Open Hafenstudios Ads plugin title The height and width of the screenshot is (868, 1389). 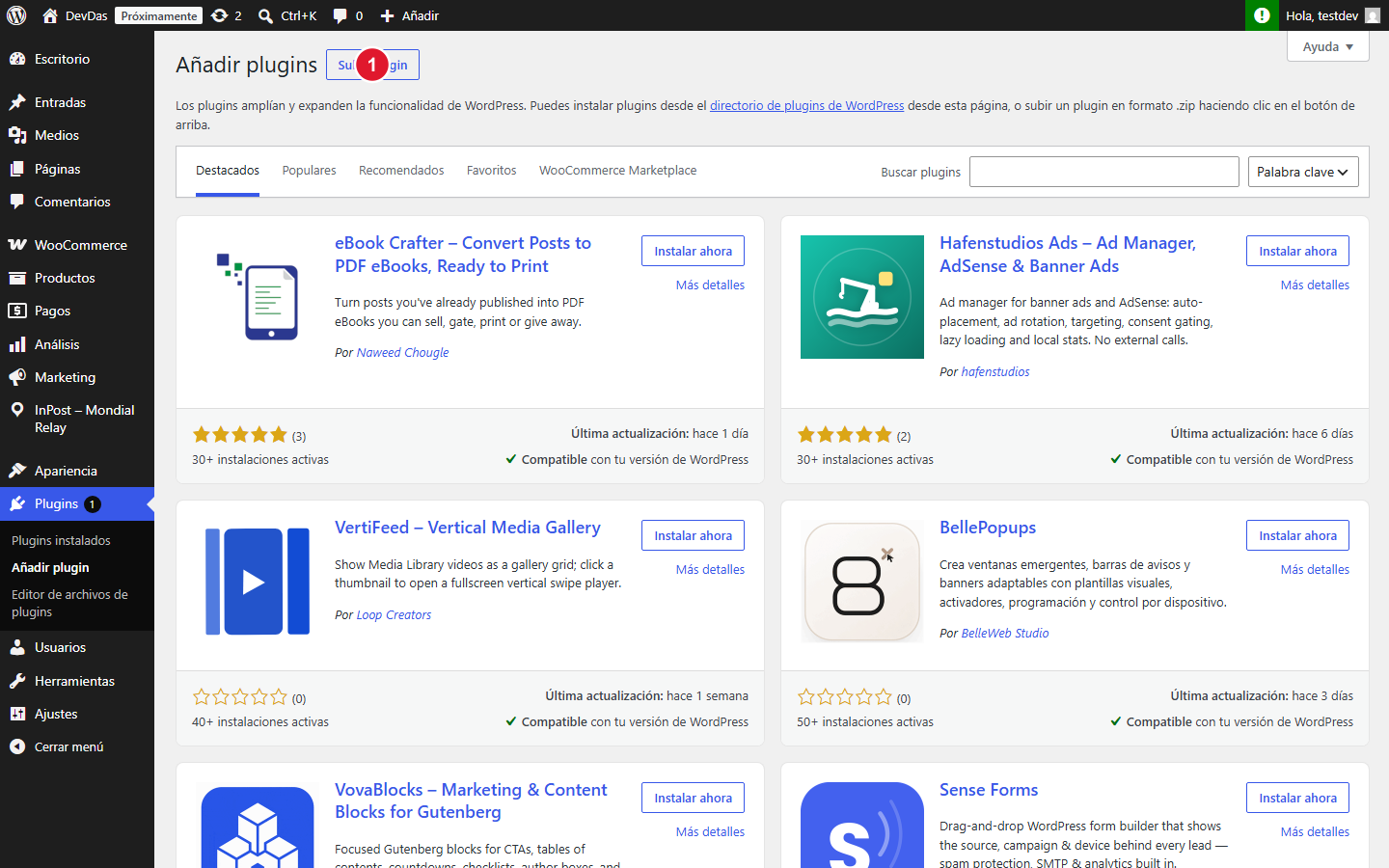click(x=1068, y=255)
